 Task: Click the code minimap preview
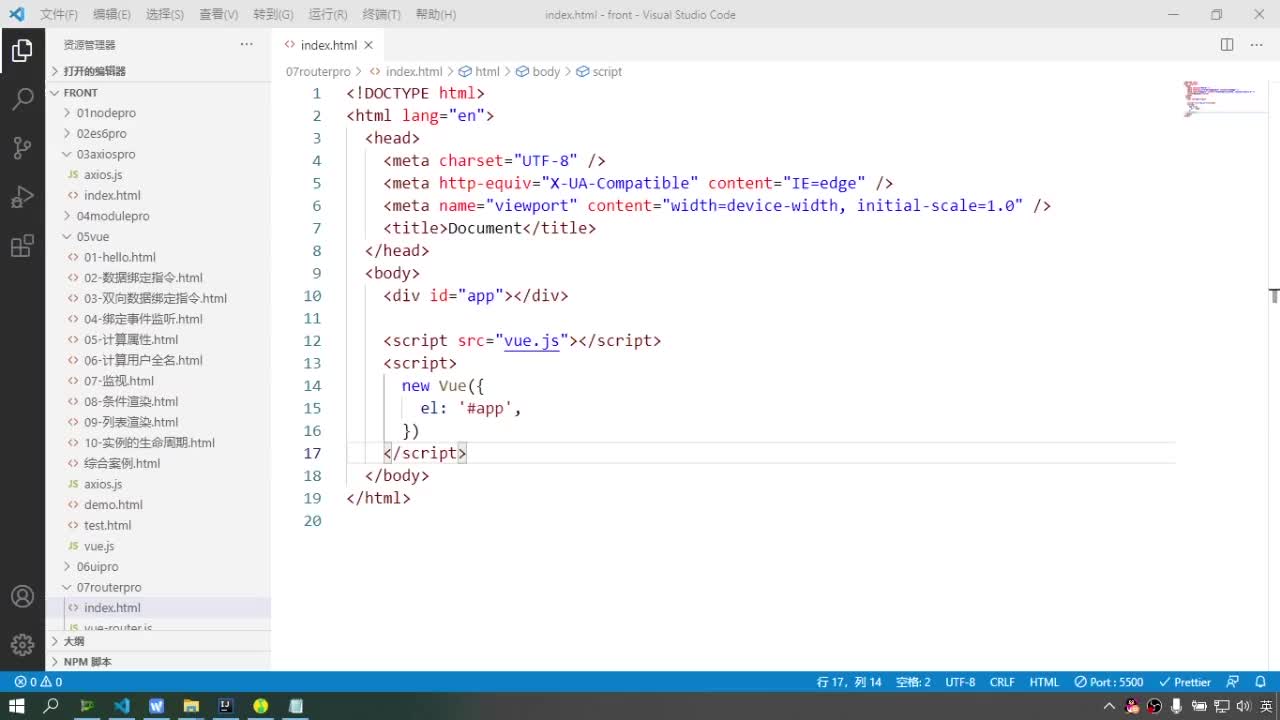point(1222,99)
